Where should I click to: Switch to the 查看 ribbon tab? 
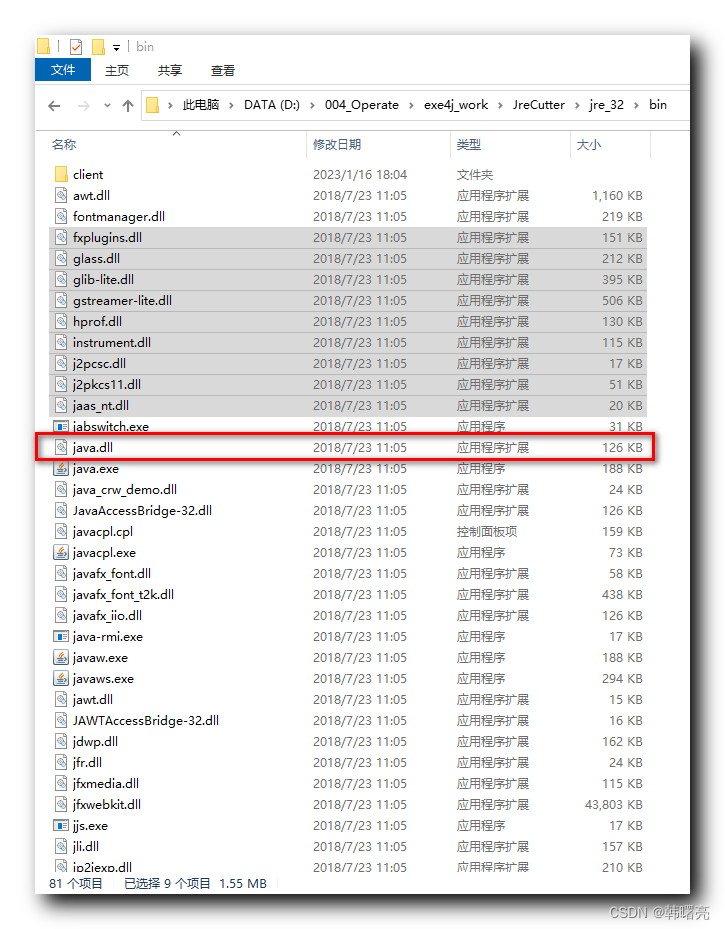click(x=223, y=71)
